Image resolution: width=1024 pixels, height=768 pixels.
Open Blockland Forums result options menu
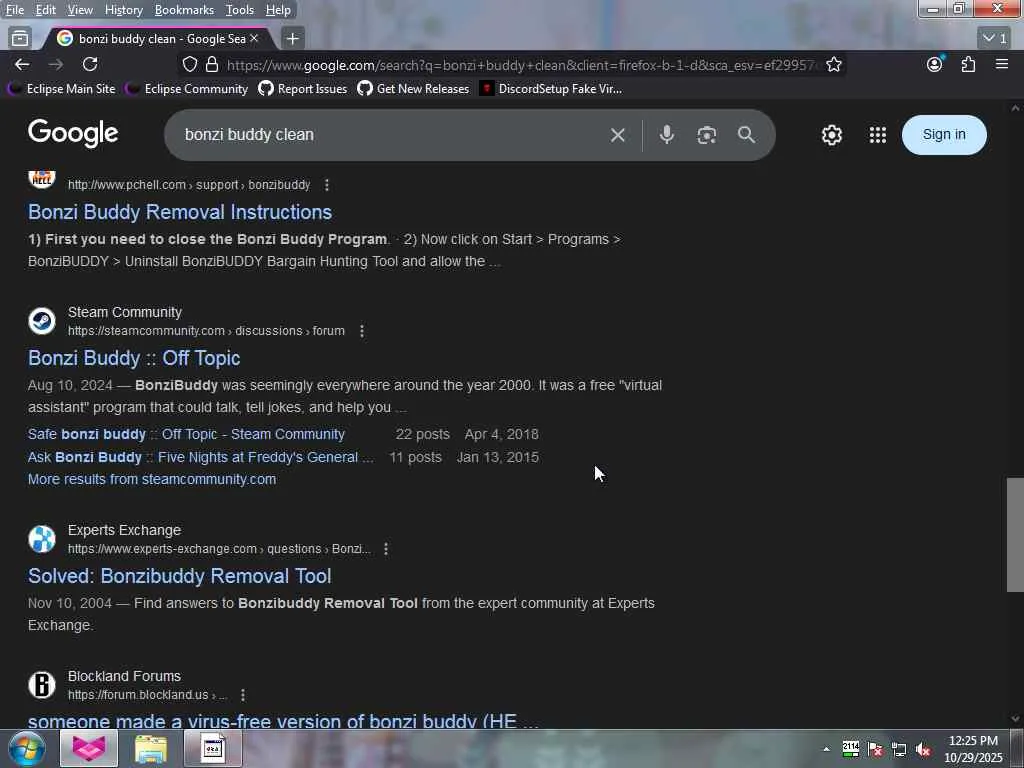[243, 696]
